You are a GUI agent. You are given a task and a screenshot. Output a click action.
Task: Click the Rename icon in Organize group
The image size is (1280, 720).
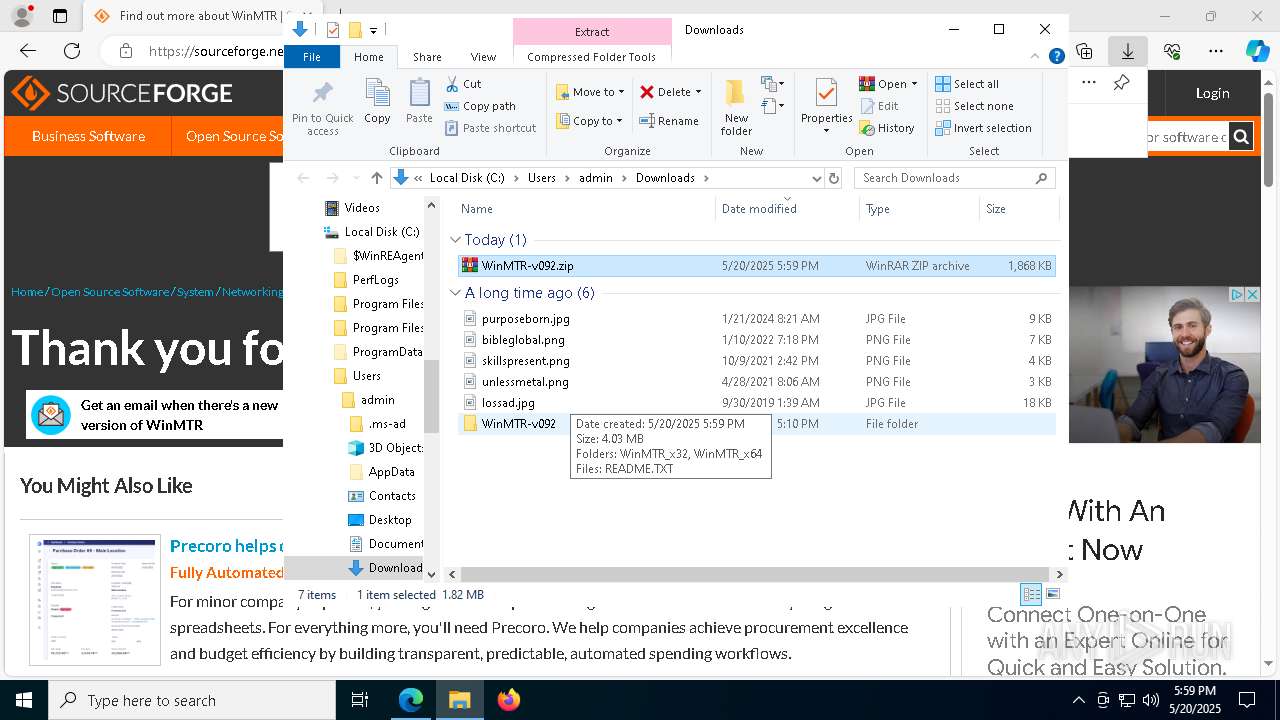(647, 121)
